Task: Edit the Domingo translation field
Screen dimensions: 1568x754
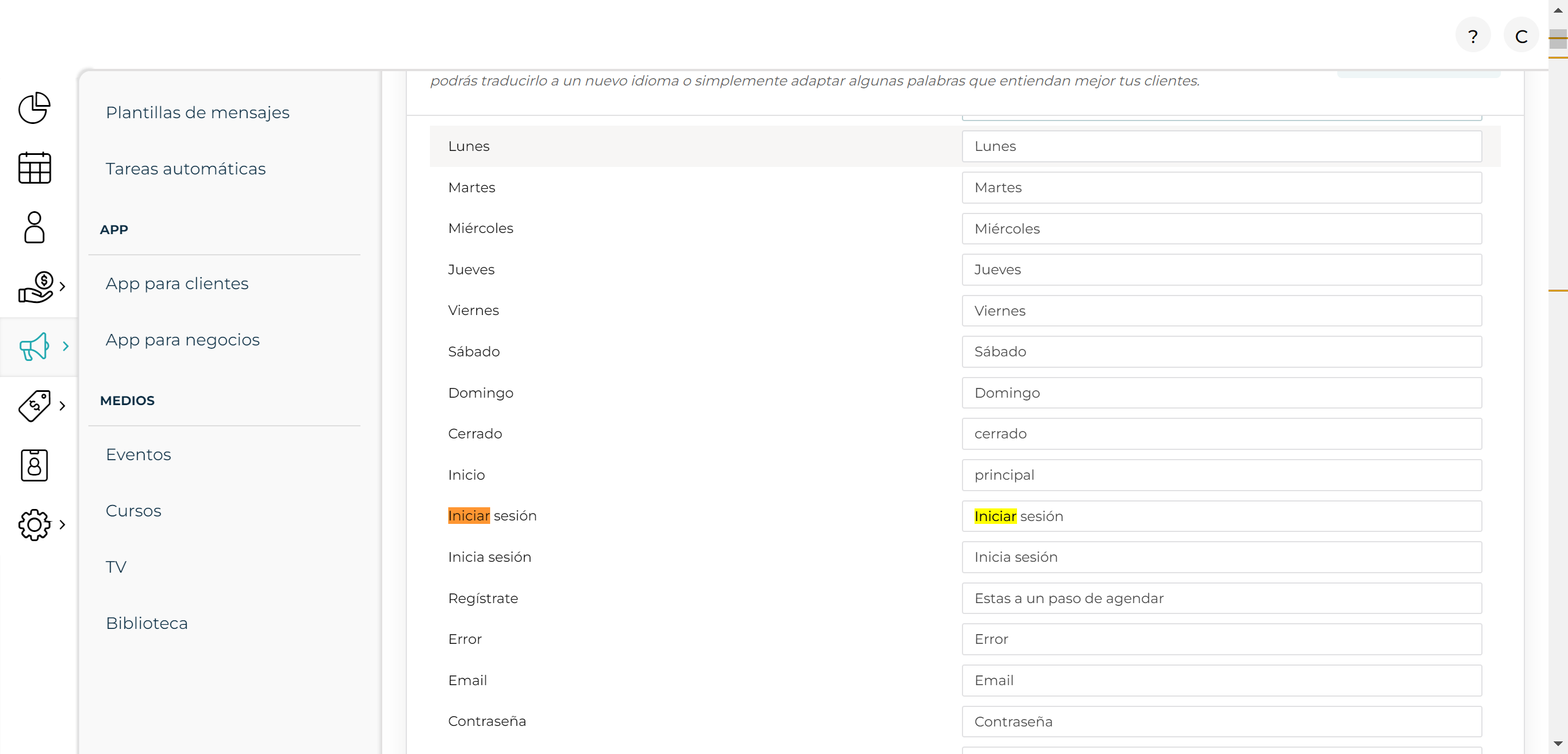Action: point(1222,393)
